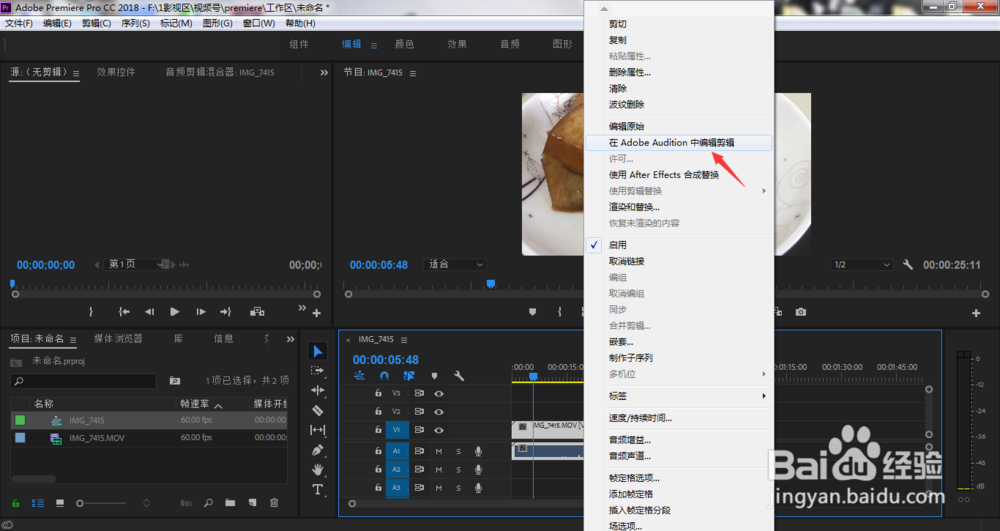
Task: Expand project panel overflow chevrons
Action: [290, 339]
